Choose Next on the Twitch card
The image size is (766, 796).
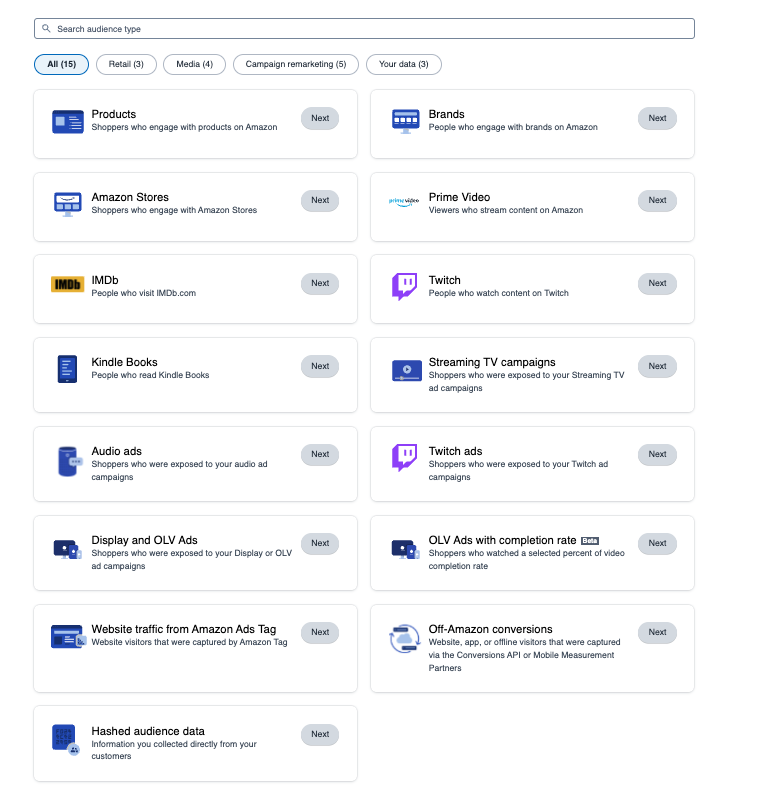[x=657, y=283]
